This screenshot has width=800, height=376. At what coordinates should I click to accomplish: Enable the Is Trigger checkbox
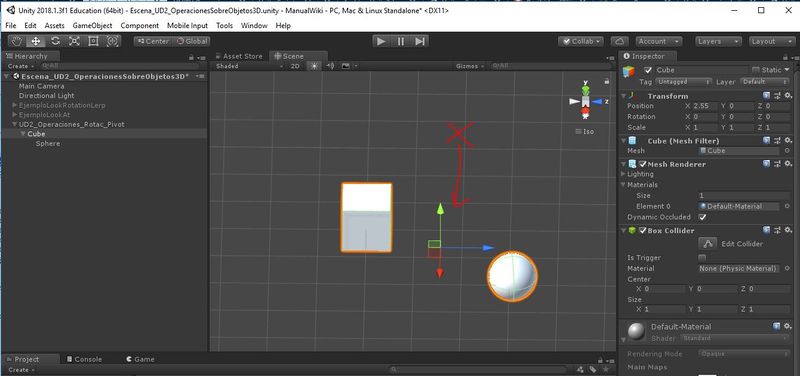pyautogui.click(x=703, y=258)
